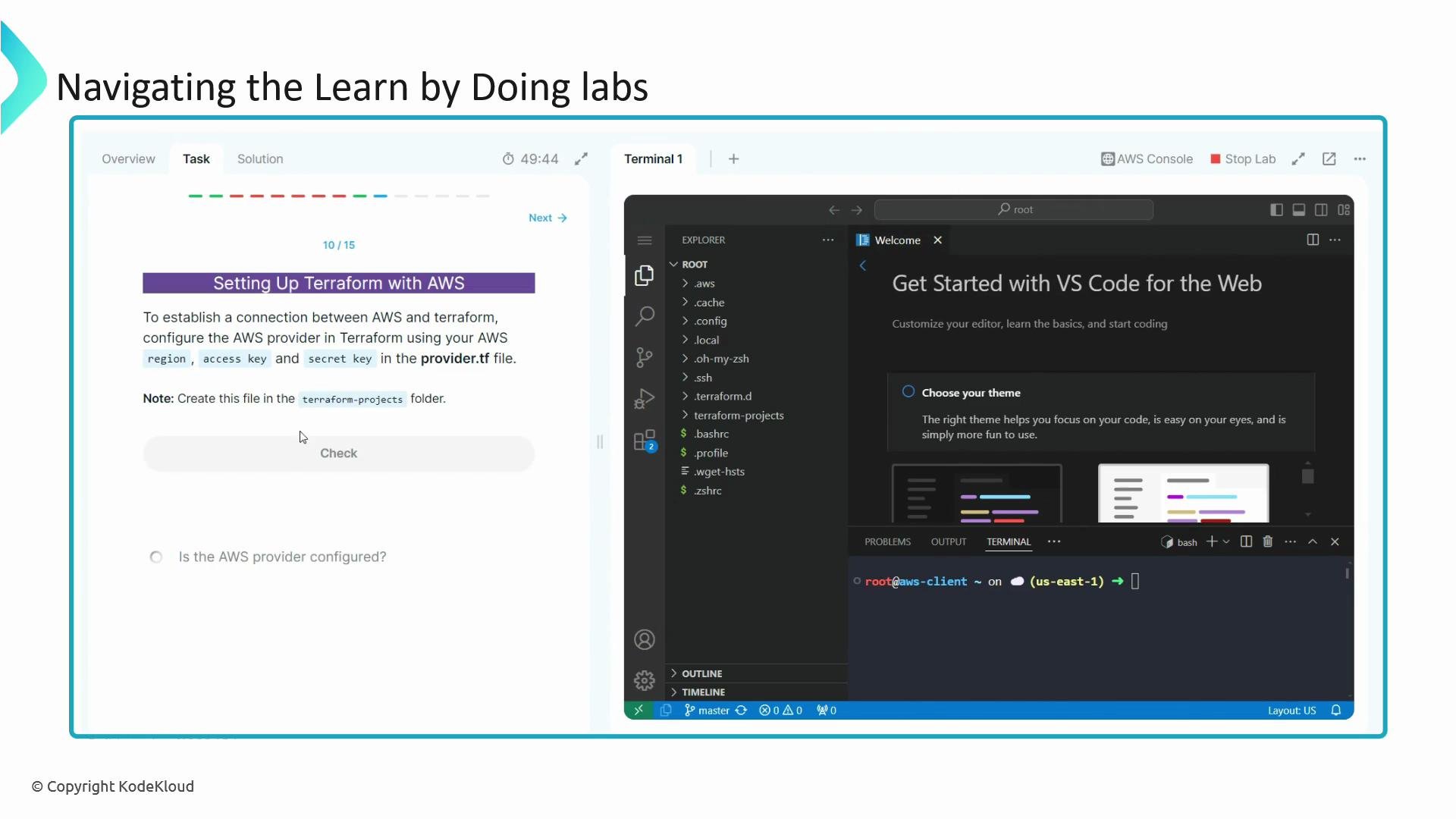The image size is (1456, 819).
Task: Open the Run and Debug view
Action: pyautogui.click(x=645, y=399)
